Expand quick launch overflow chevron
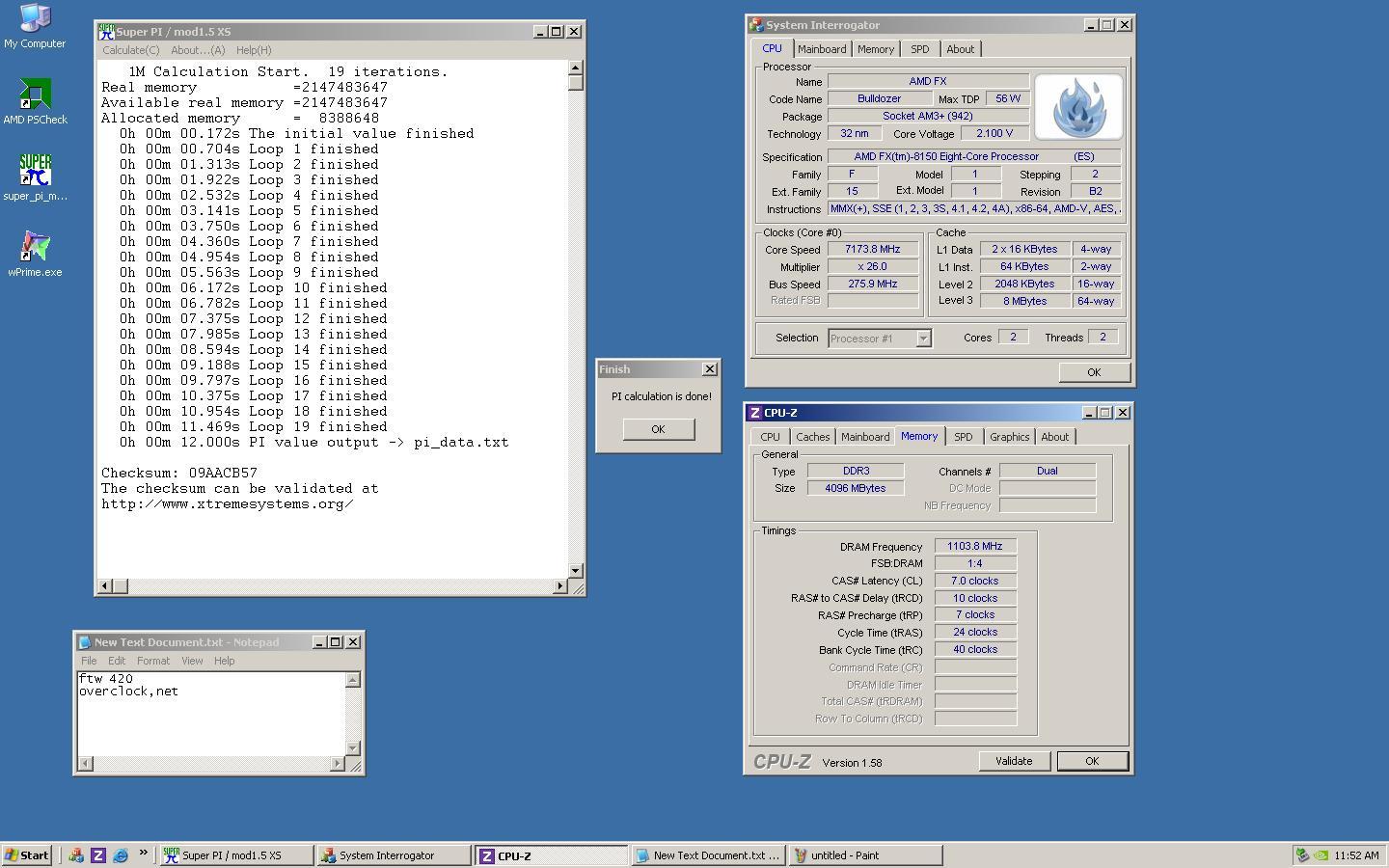 [144, 853]
